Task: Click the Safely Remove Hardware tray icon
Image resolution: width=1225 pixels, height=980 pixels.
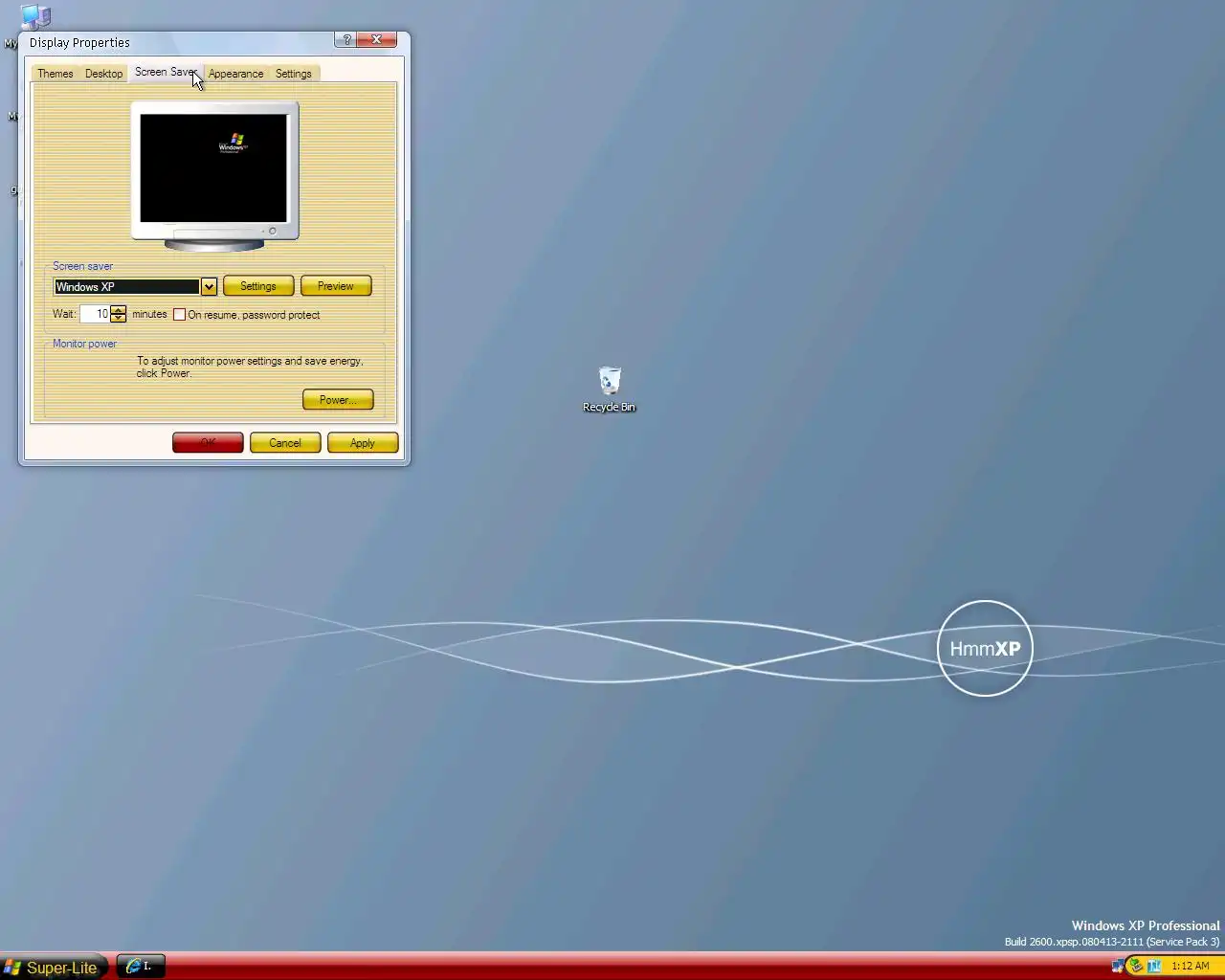Action: [x=1136, y=966]
